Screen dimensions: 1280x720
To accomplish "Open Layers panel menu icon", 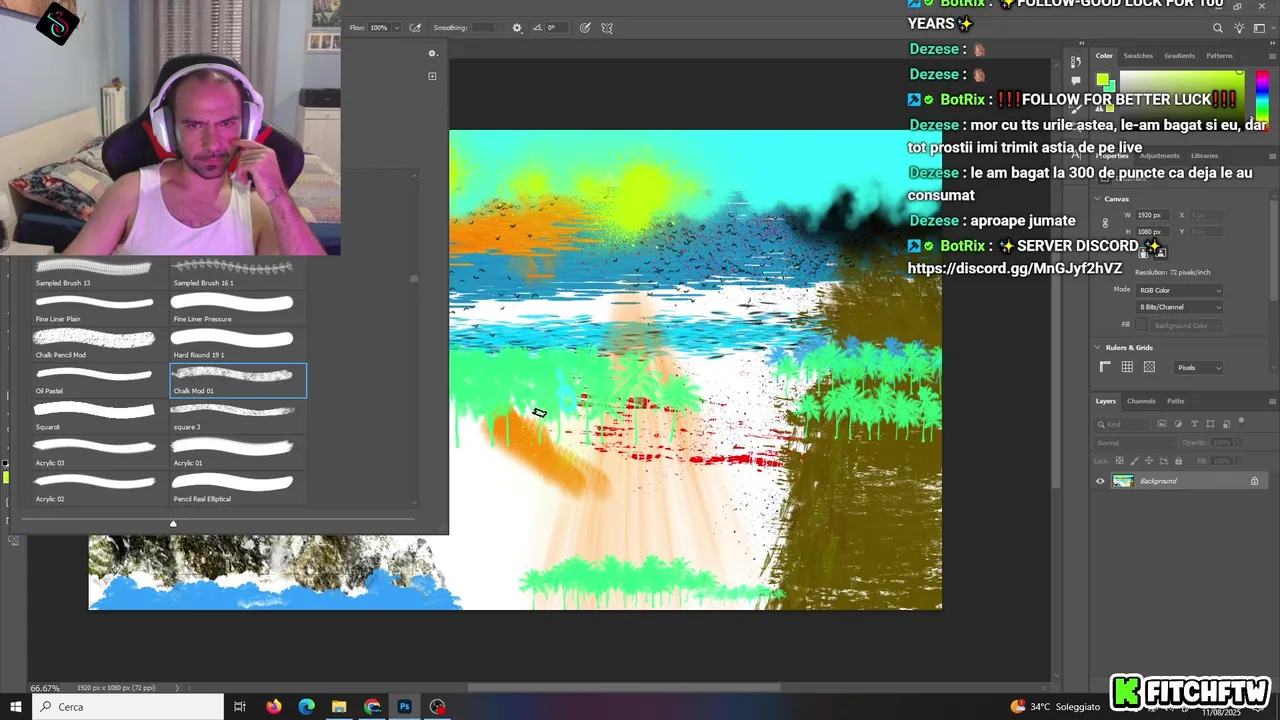I will 1272,401.
